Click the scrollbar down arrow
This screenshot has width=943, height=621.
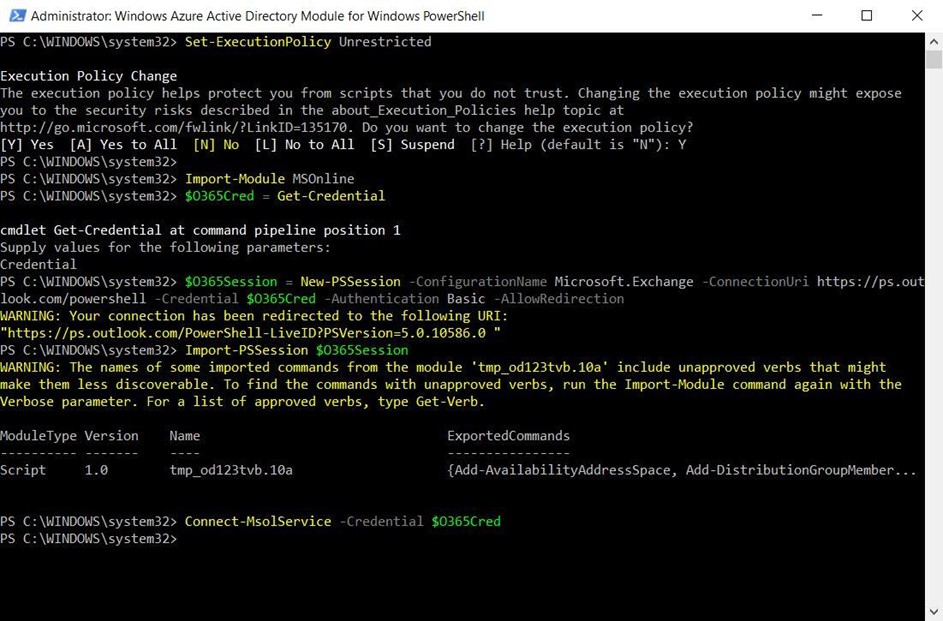point(934,612)
